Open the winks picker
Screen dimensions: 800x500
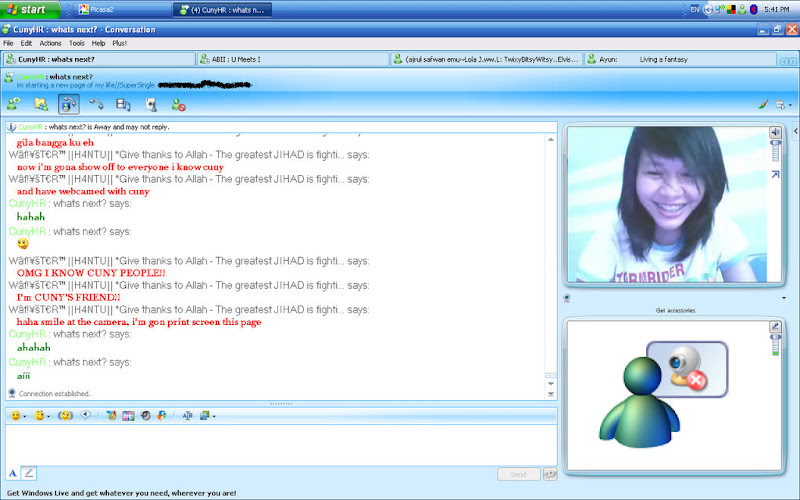[x=41, y=416]
